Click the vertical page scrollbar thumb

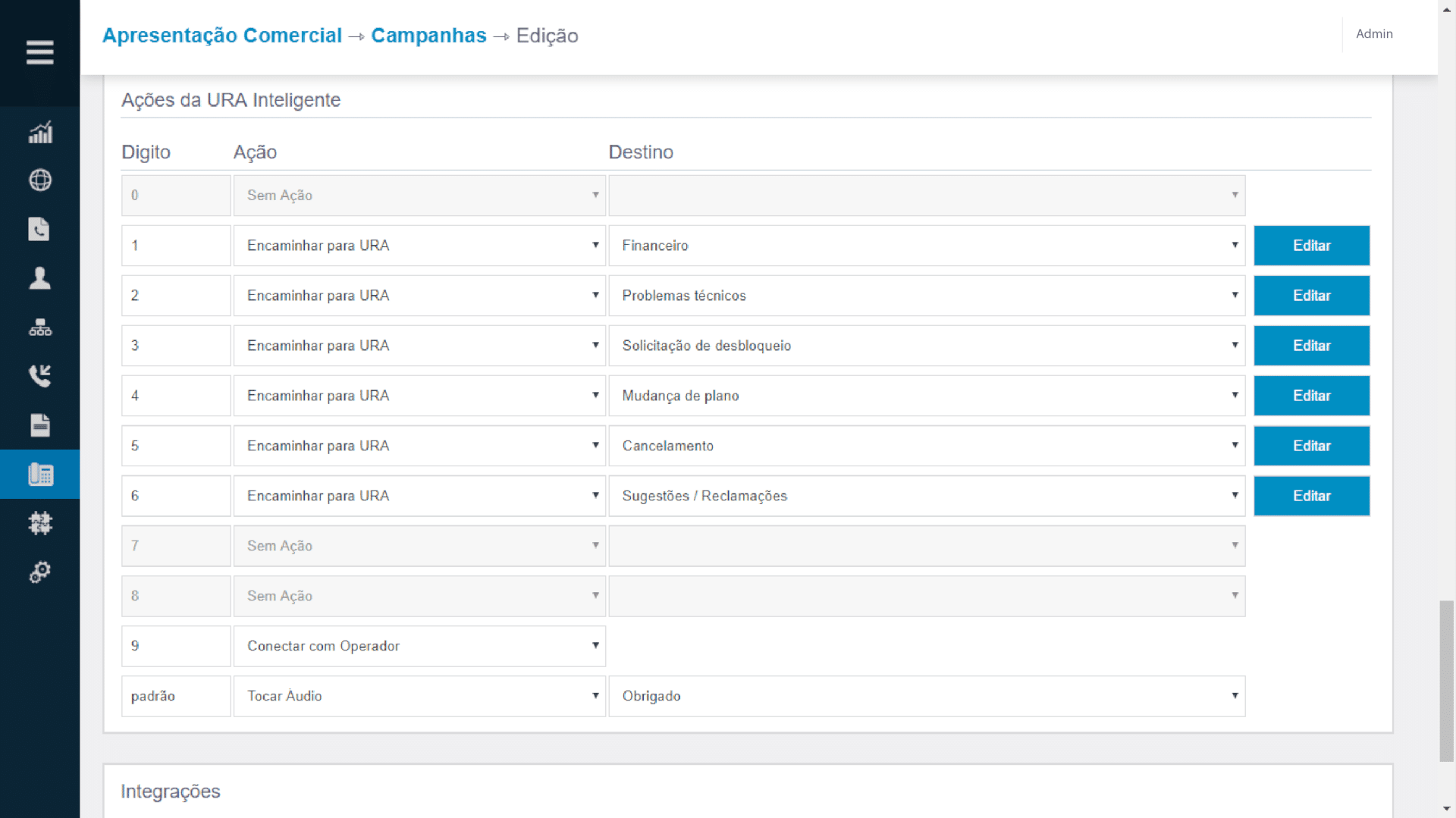tap(1447, 681)
